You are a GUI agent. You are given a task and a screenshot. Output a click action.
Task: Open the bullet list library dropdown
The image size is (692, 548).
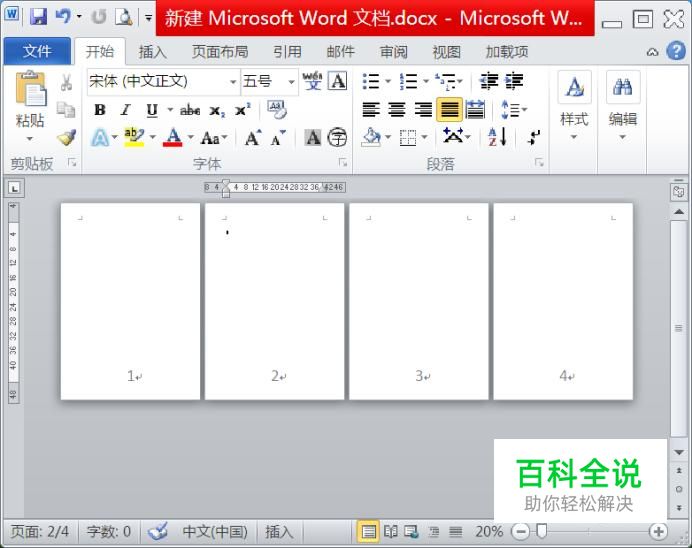[x=388, y=81]
